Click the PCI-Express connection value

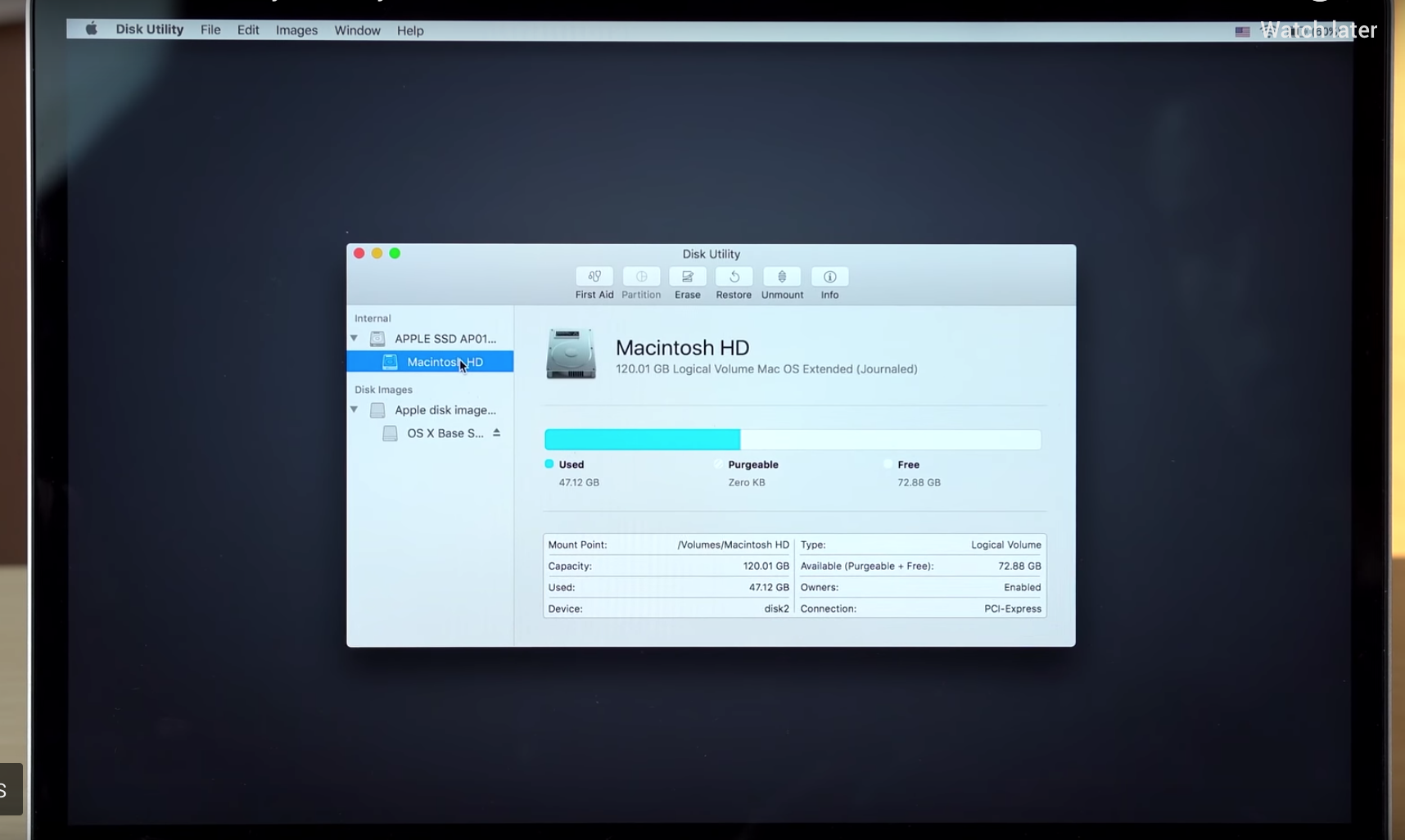(1013, 608)
